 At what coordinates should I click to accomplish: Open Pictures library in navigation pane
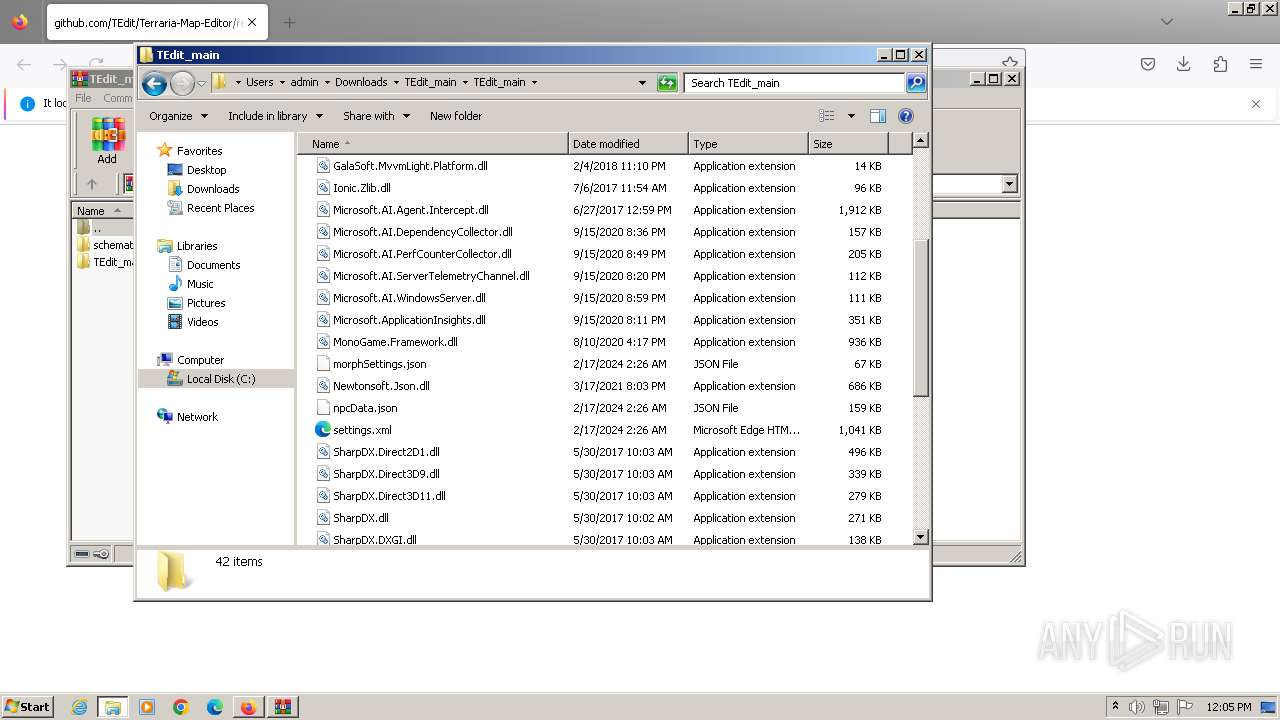click(x=206, y=303)
